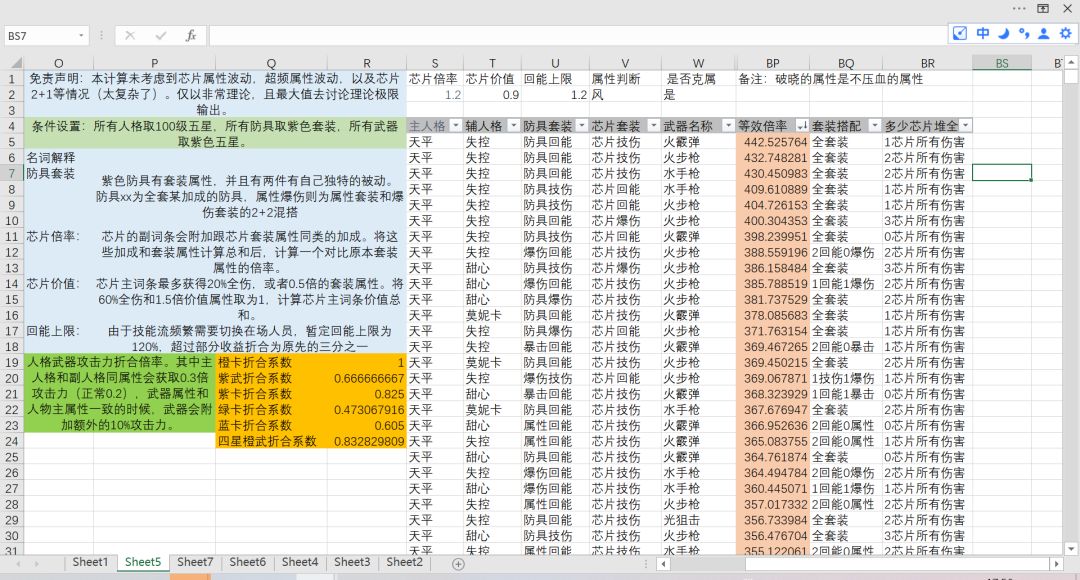Image resolution: width=1080 pixels, height=580 pixels.
Task: Select the cell with value 432.748281
Action: click(773, 158)
